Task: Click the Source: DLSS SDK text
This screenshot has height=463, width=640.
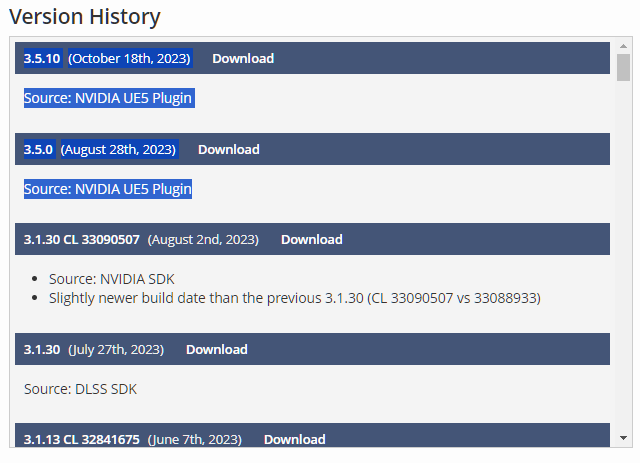Action: tap(80, 389)
